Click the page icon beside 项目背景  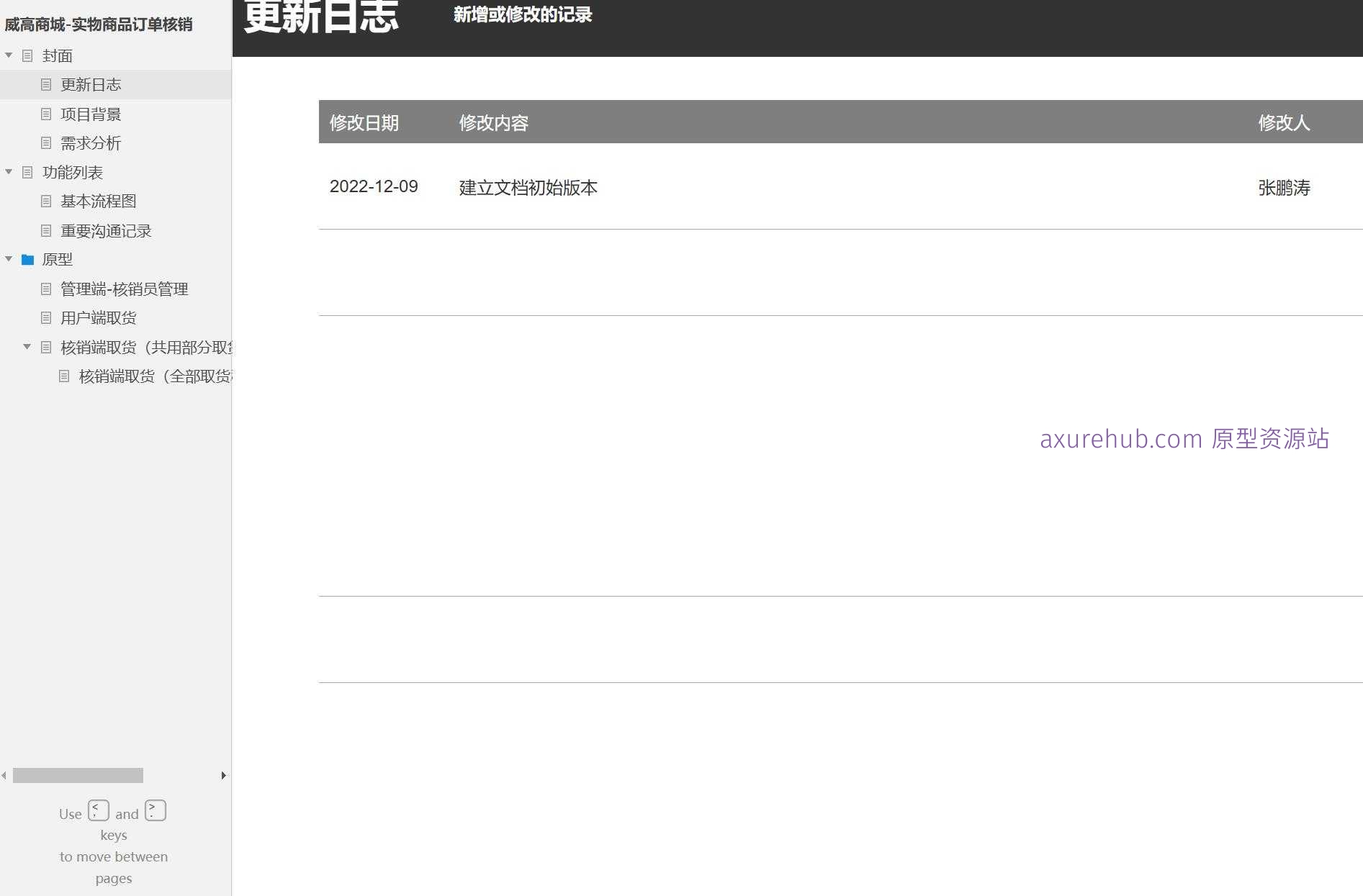[x=46, y=114]
